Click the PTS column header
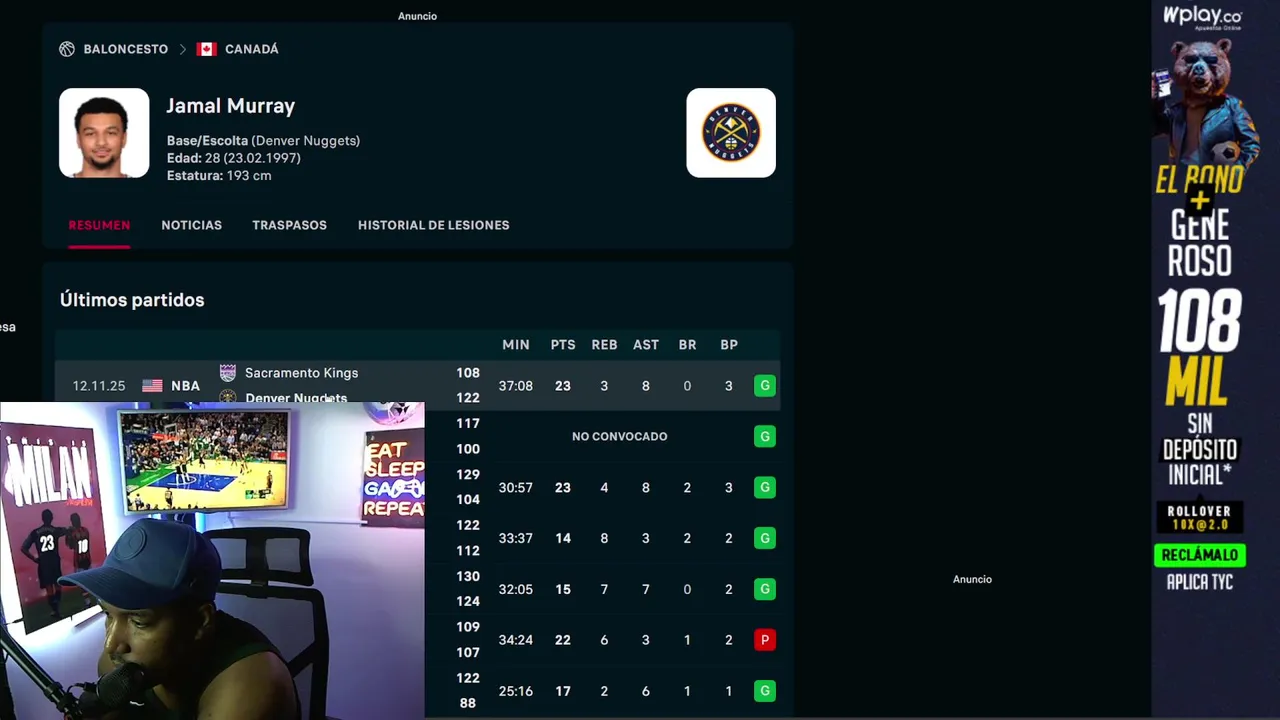 pyautogui.click(x=563, y=345)
